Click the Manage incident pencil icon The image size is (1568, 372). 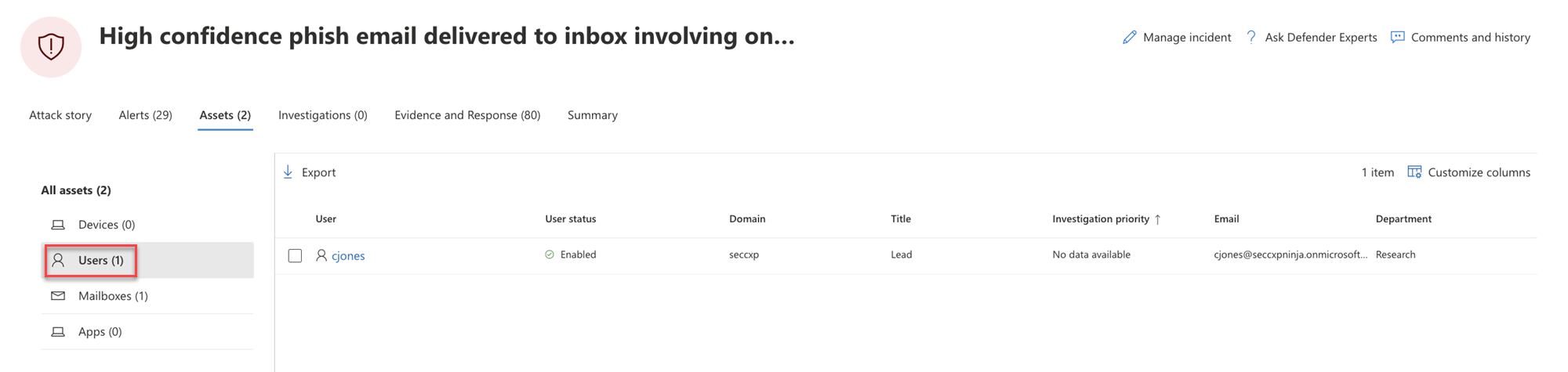point(1129,38)
